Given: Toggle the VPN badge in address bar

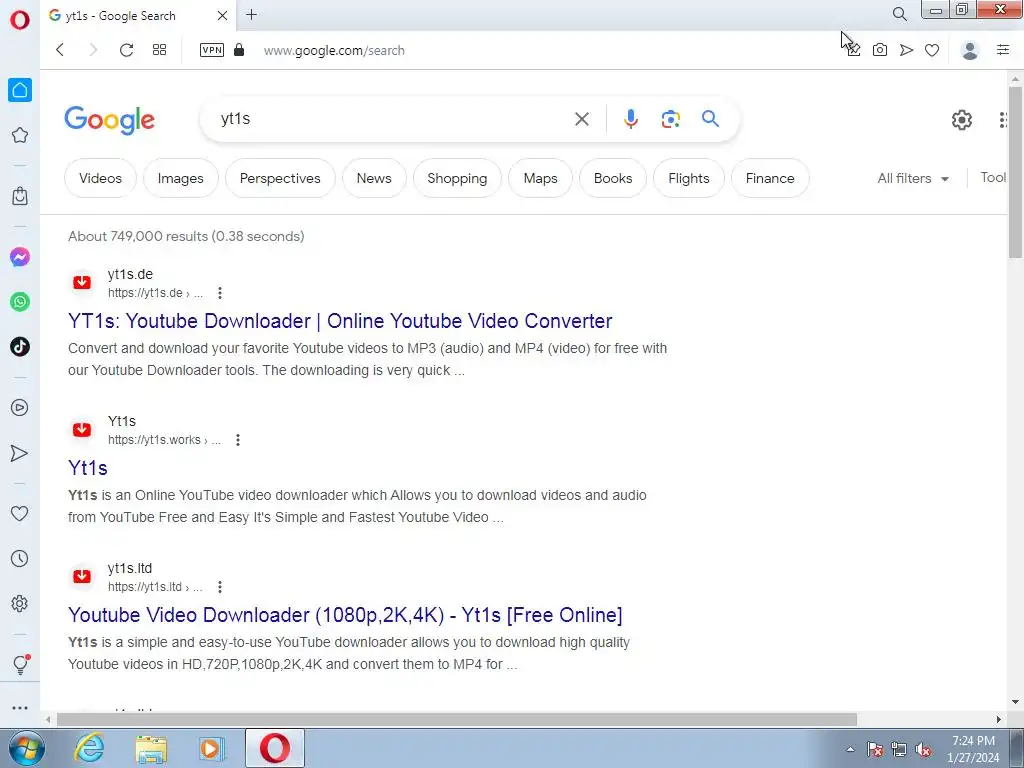Looking at the screenshot, I should 212,50.
